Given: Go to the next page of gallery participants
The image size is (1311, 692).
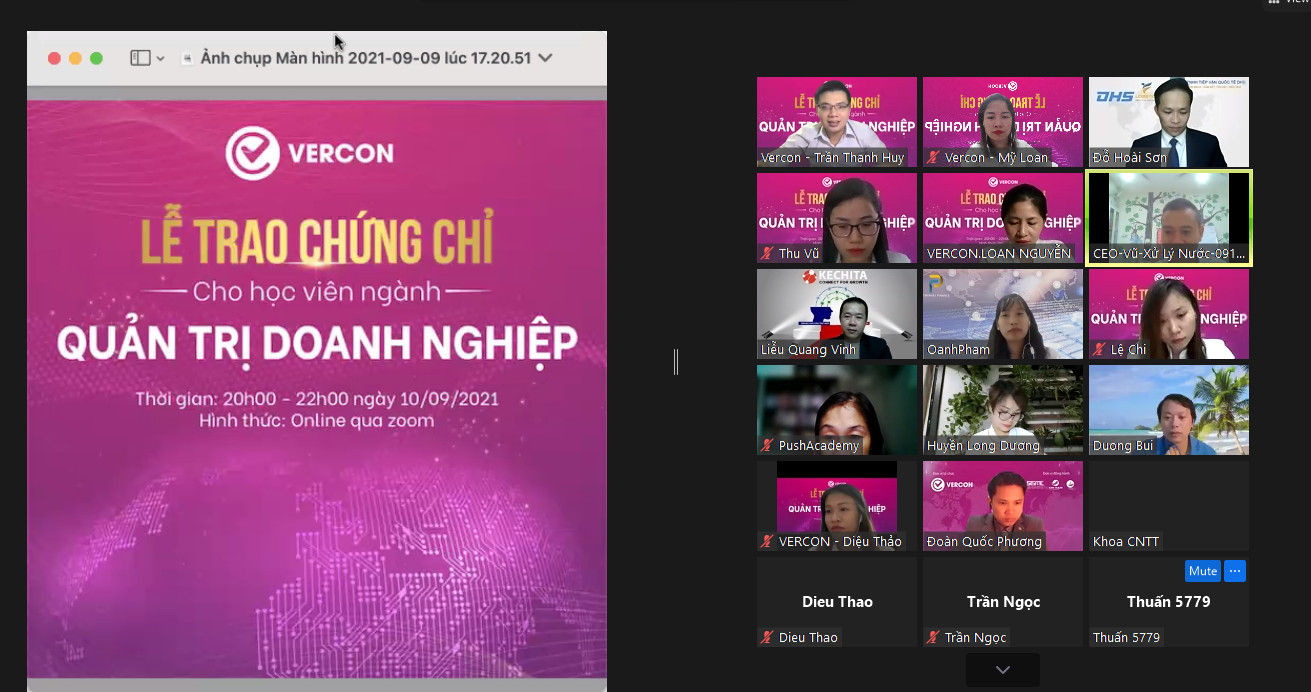Looking at the screenshot, I should [1002, 669].
